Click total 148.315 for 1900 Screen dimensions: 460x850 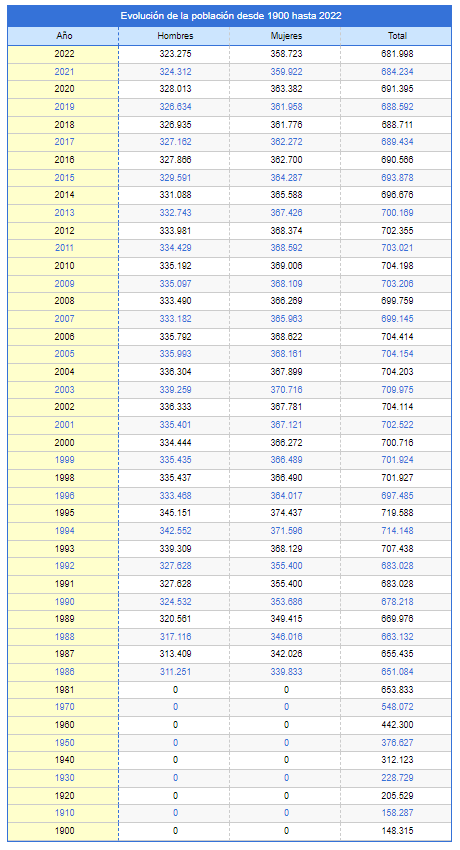397,831
